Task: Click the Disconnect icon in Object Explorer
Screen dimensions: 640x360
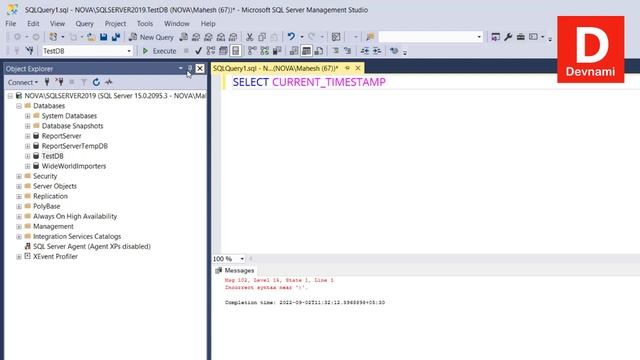Action: pyautogui.click(x=60, y=82)
